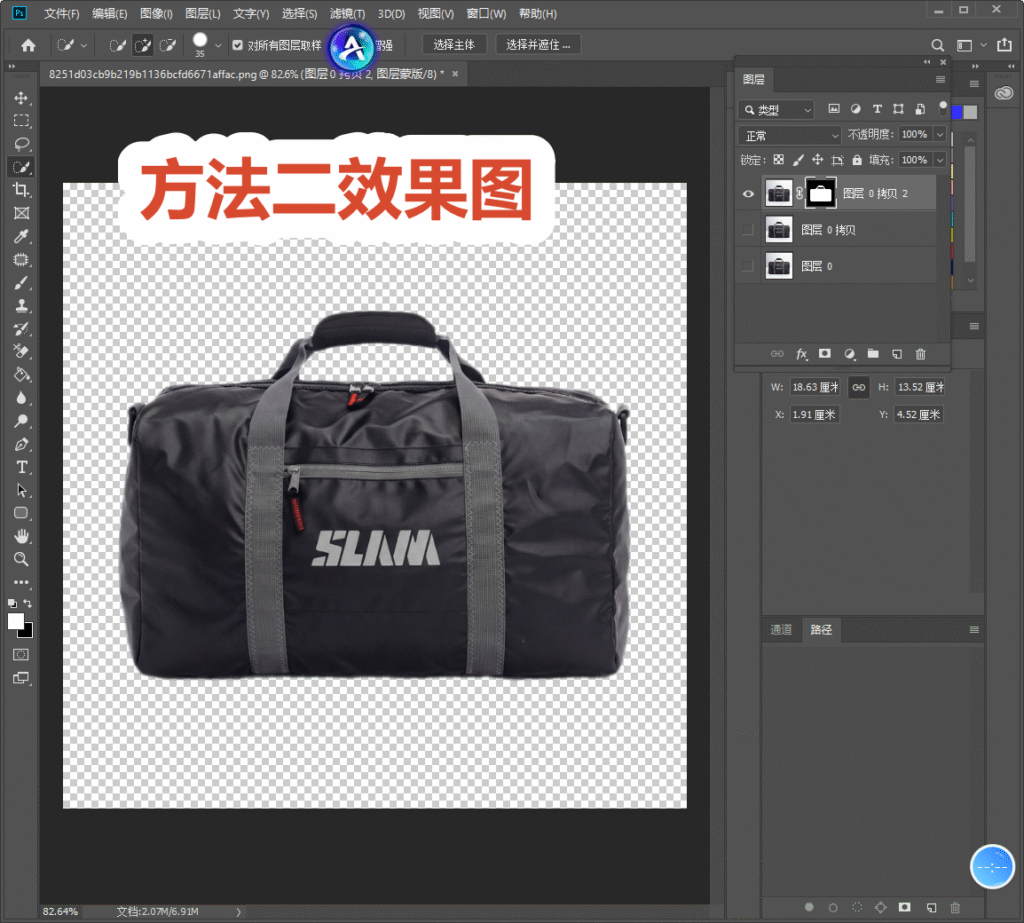Open the blend mode 正常 dropdown
Screen dimensions: 1024x923
[x=790, y=135]
